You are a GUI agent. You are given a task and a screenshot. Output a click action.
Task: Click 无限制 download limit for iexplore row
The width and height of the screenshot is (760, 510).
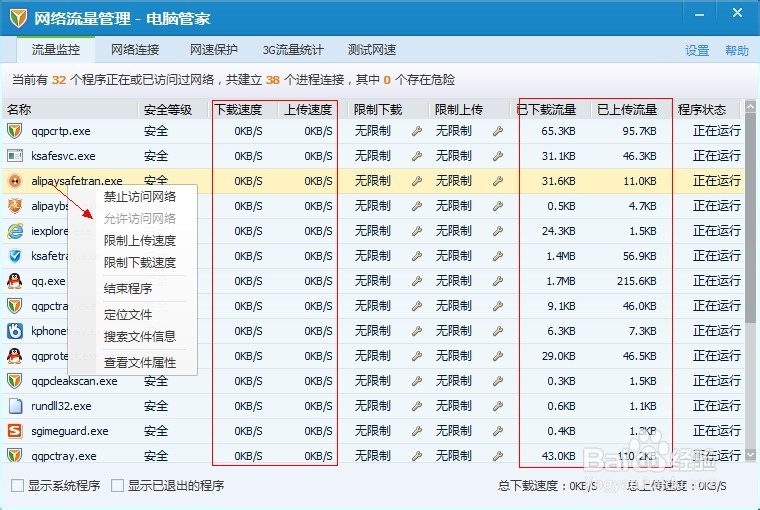(x=372, y=231)
